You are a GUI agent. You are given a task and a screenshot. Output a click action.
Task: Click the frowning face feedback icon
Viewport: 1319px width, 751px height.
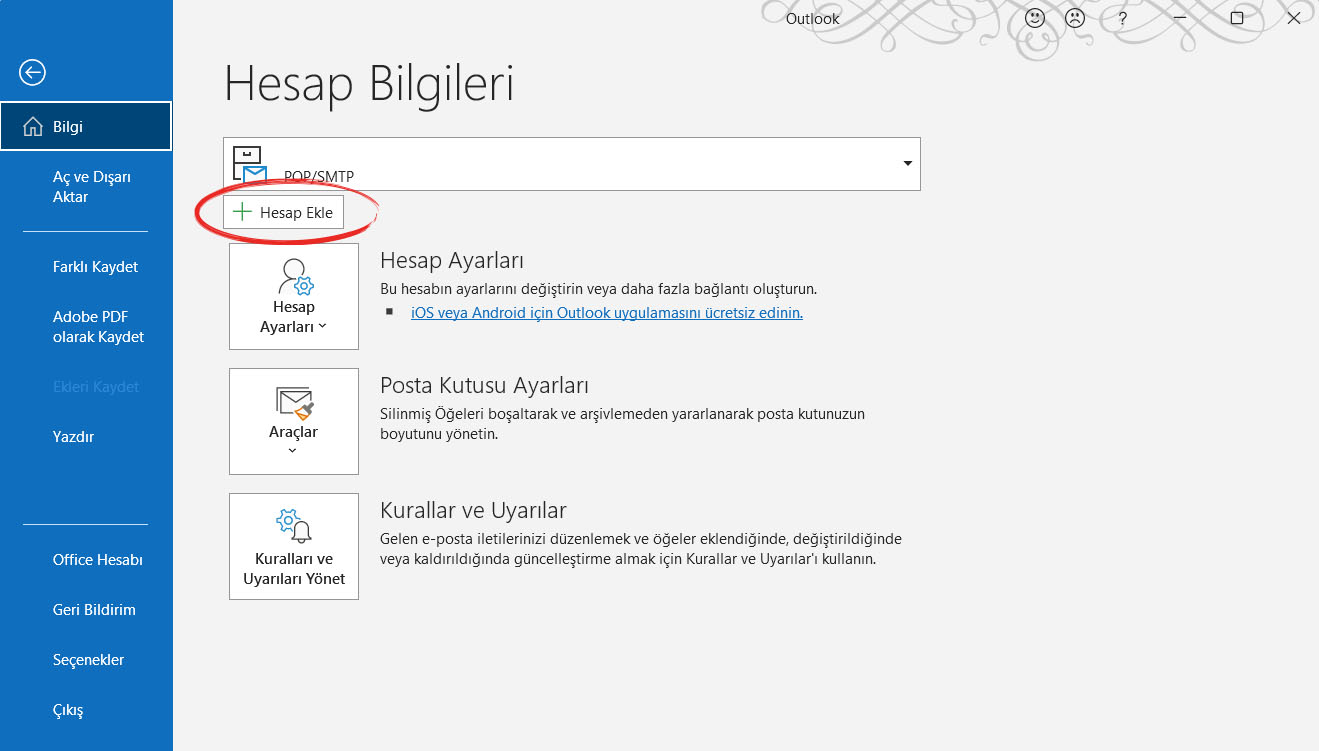click(1074, 18)
